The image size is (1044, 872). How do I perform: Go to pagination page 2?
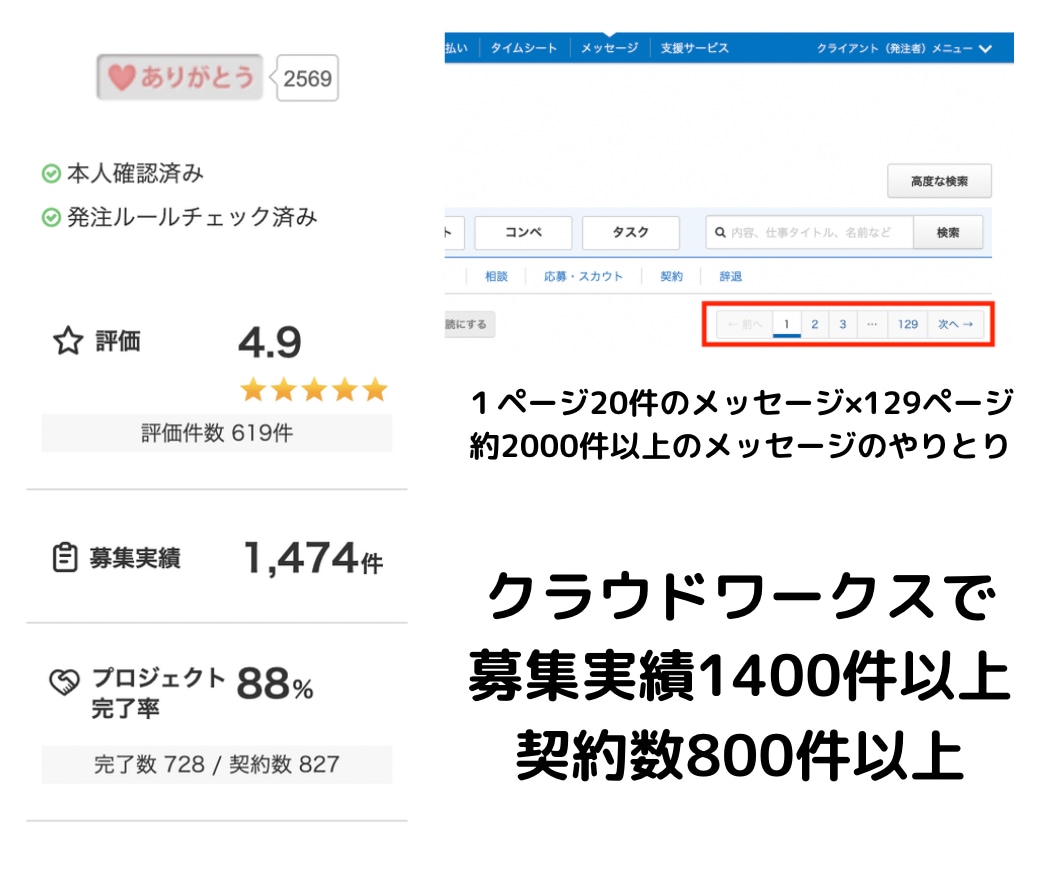click(814, 324)
